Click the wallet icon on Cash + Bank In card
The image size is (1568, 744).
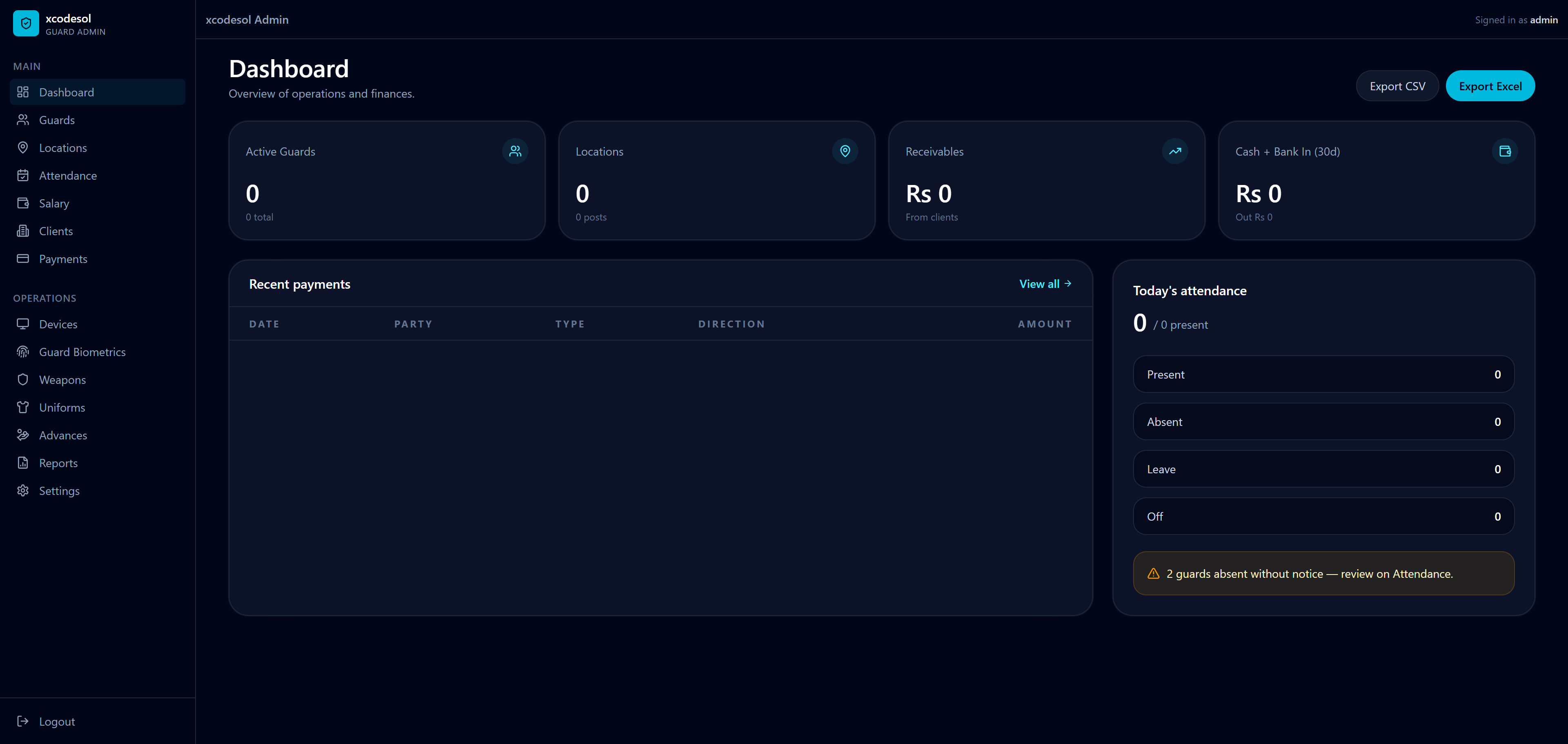1505,151
